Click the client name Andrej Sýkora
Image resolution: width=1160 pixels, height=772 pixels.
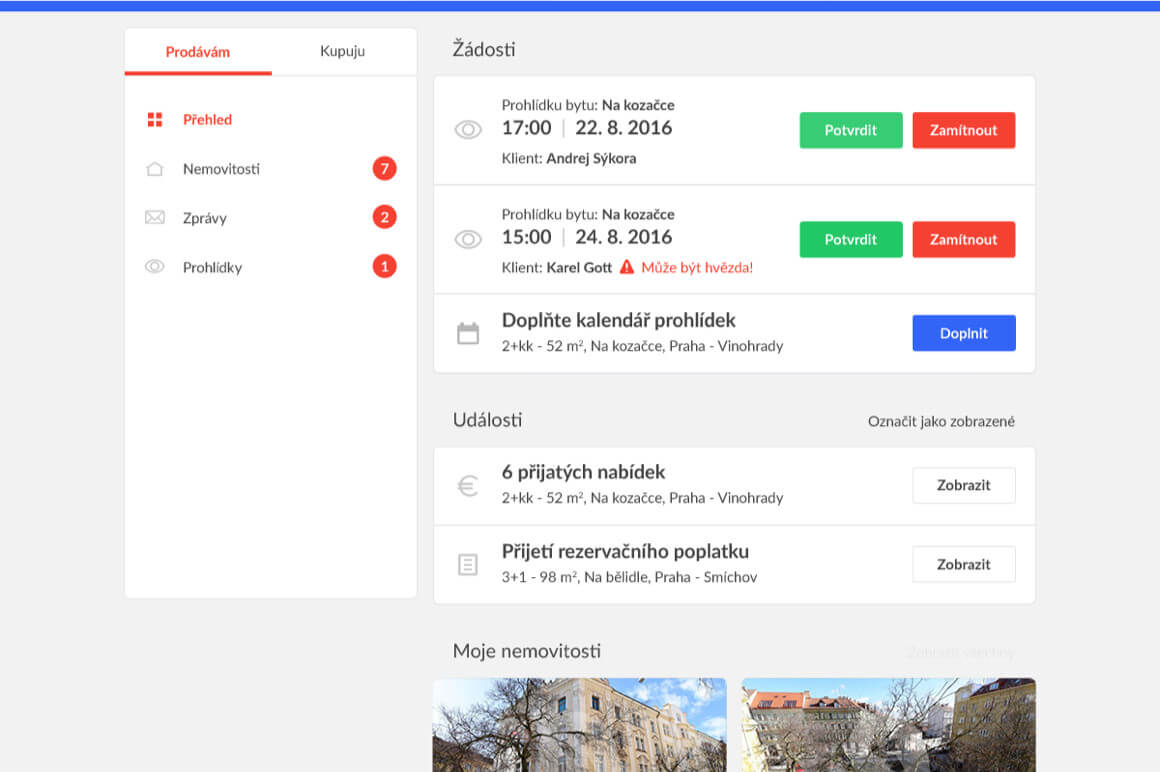click(591, 158)
